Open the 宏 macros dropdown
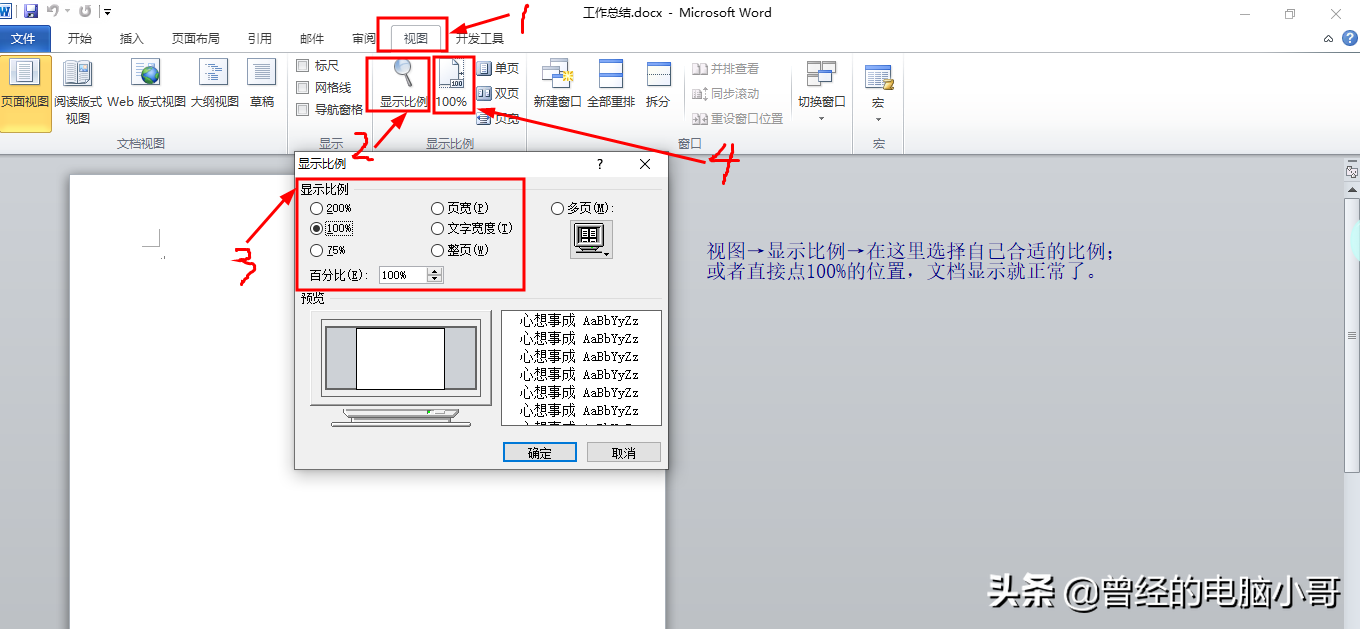Viewport: 1360px width, 629px height. [878, 92]
